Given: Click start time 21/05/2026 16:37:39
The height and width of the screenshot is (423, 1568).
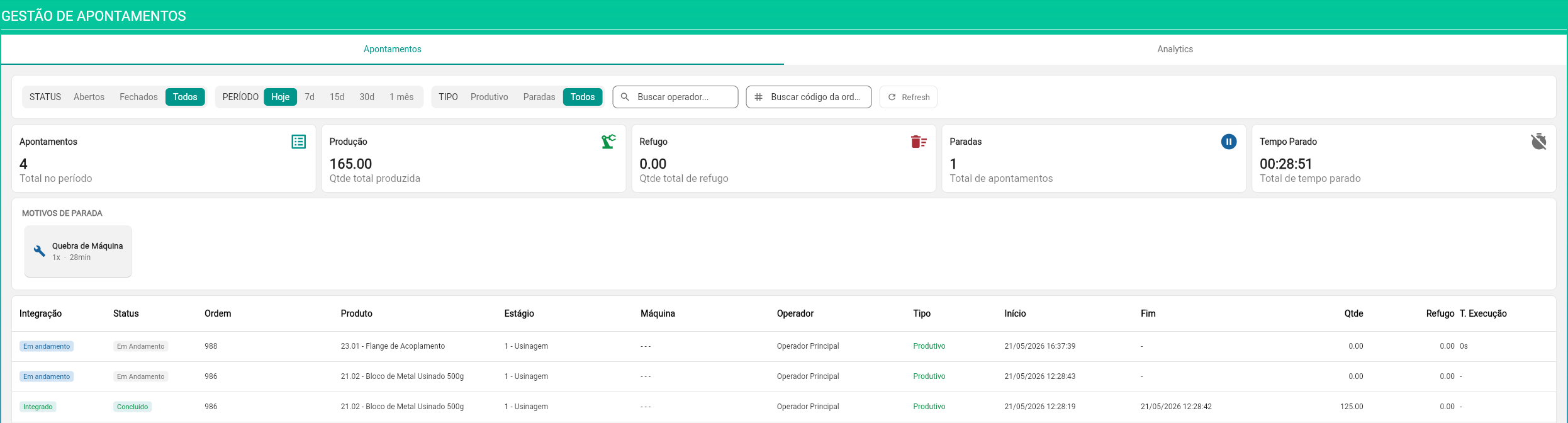Looking at the screenshot, I should 1040,346.
